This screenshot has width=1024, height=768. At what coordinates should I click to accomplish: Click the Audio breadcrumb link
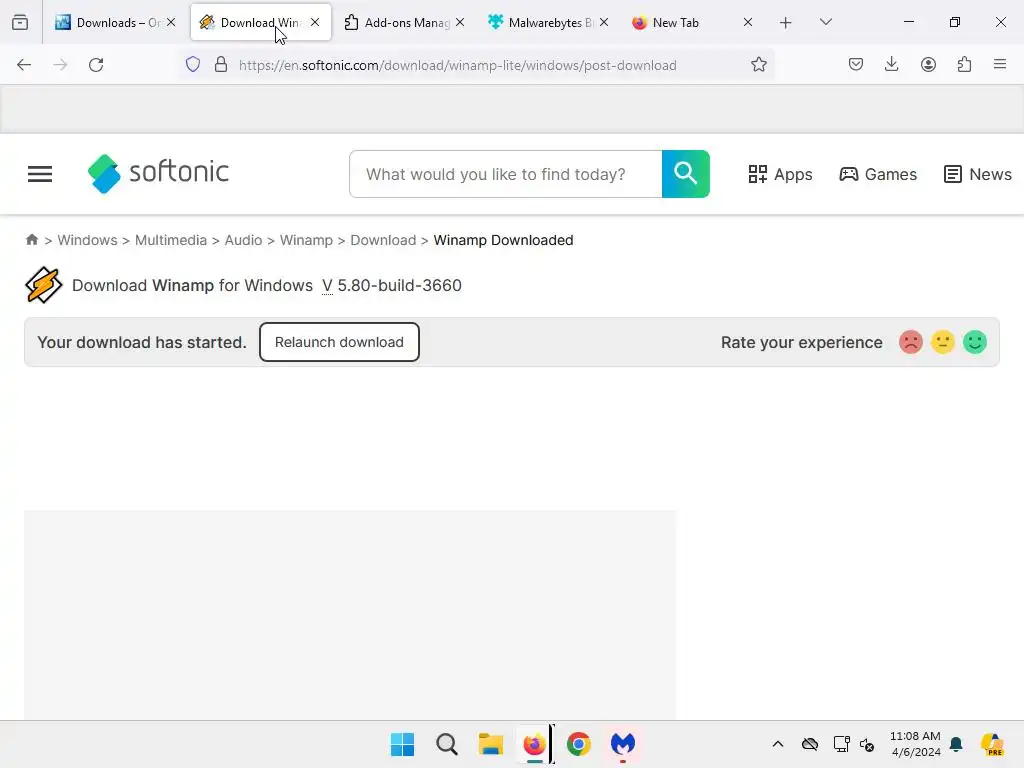[x=243, y=240]
